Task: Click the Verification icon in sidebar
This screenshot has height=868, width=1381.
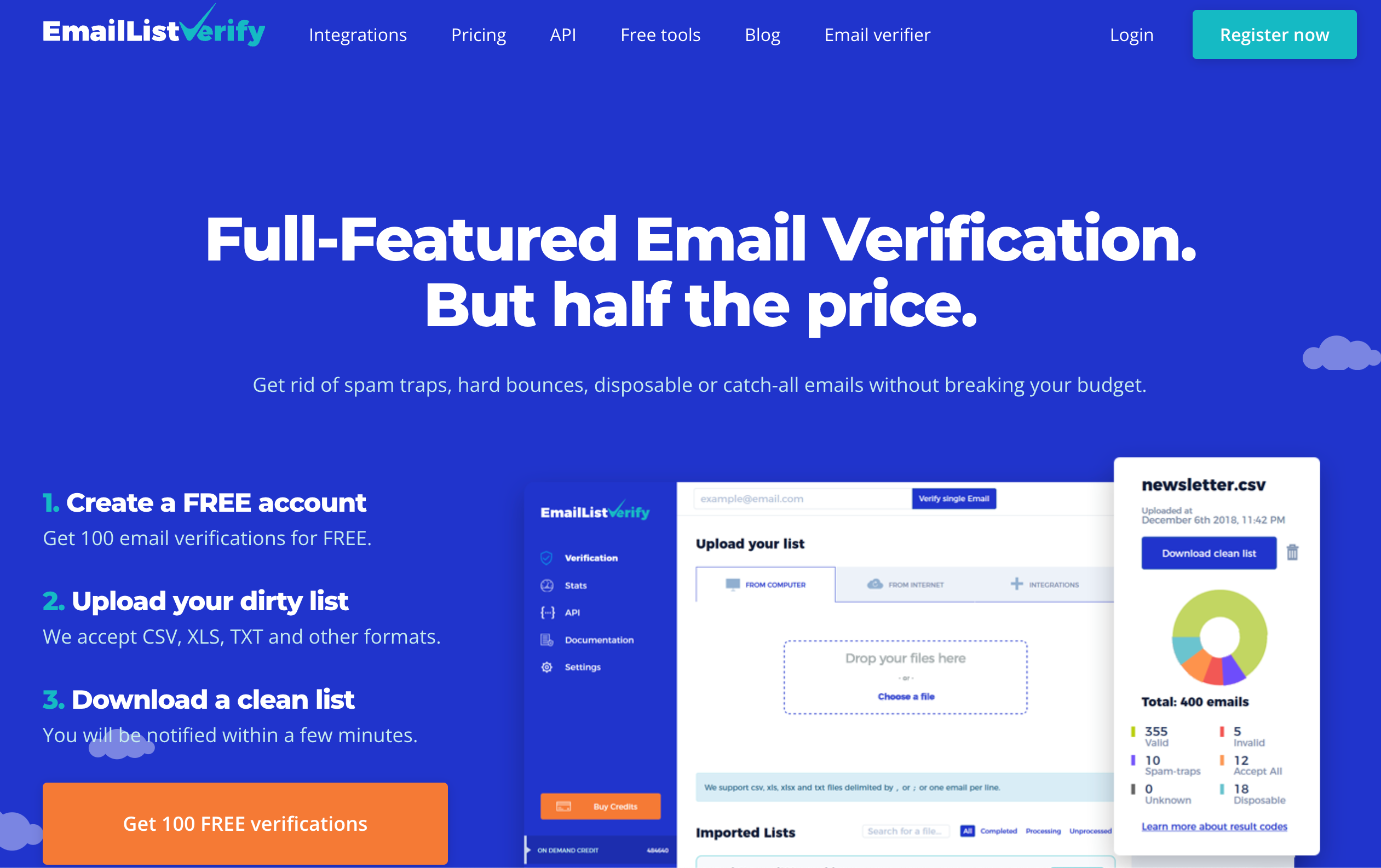Action: [x=547, y=558]
